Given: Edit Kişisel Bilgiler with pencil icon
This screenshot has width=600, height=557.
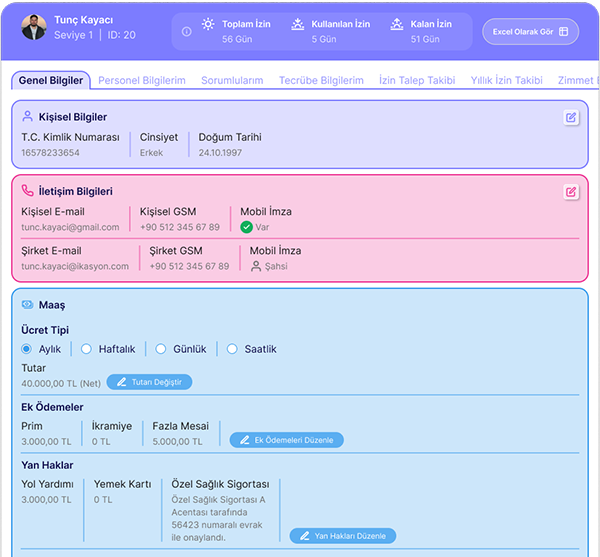Looking at the screenshot, I should point(571,117).
